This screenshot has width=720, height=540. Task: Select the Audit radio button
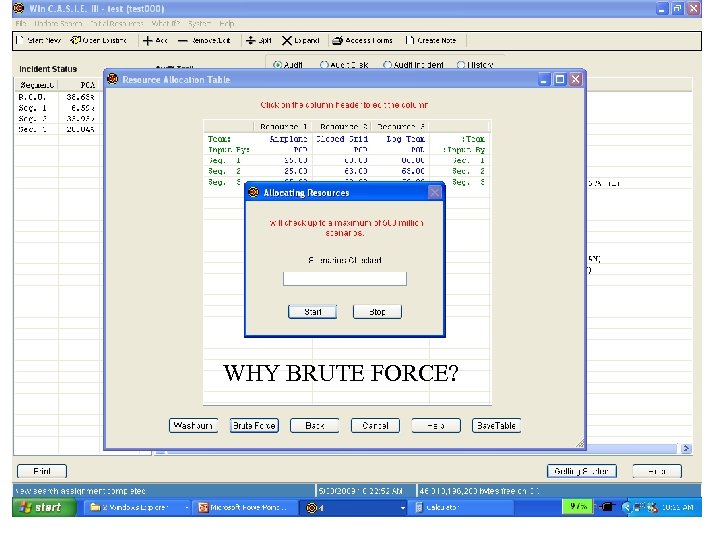coord(277,65)
